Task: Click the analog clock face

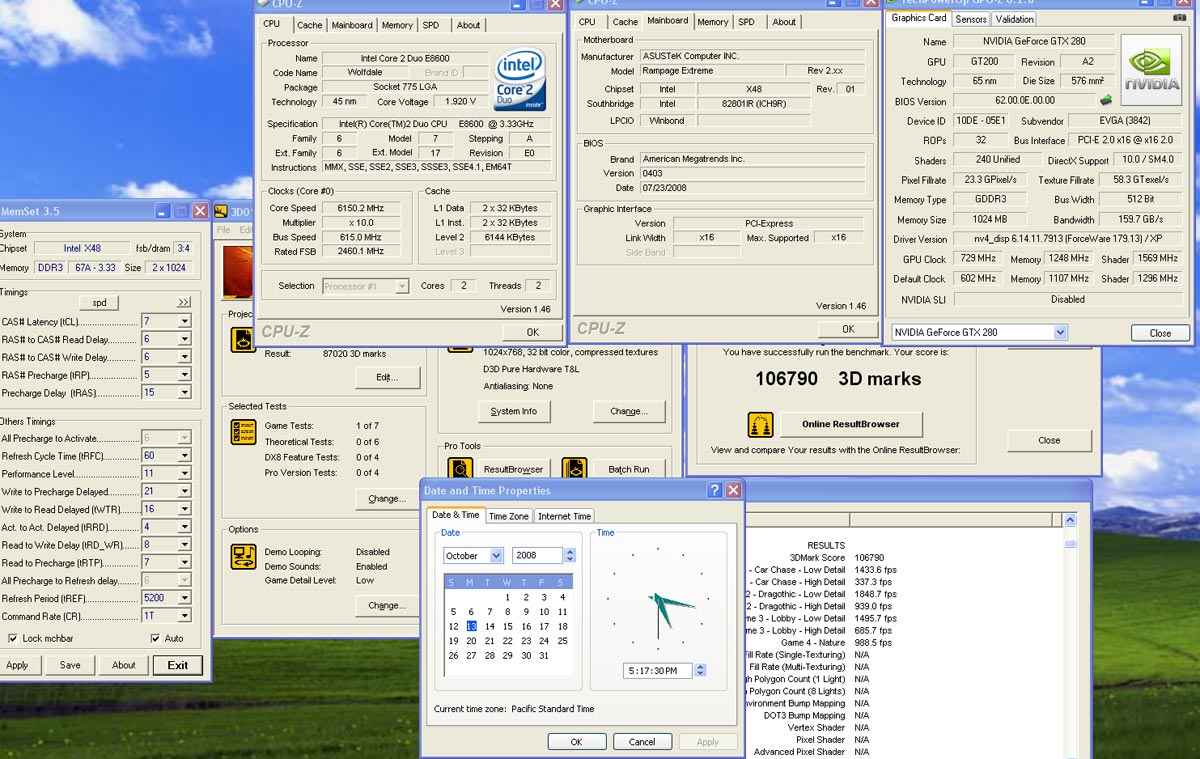Action: [x=658, y=597]
